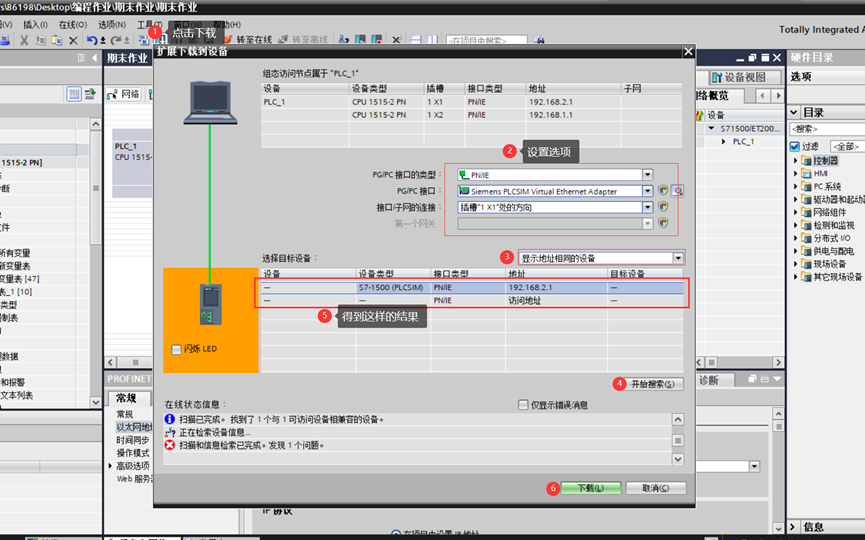Select the 访问地址 row in target devices
Image resolution: width=865 pixels, height=540 pixels.
[472, 301]
